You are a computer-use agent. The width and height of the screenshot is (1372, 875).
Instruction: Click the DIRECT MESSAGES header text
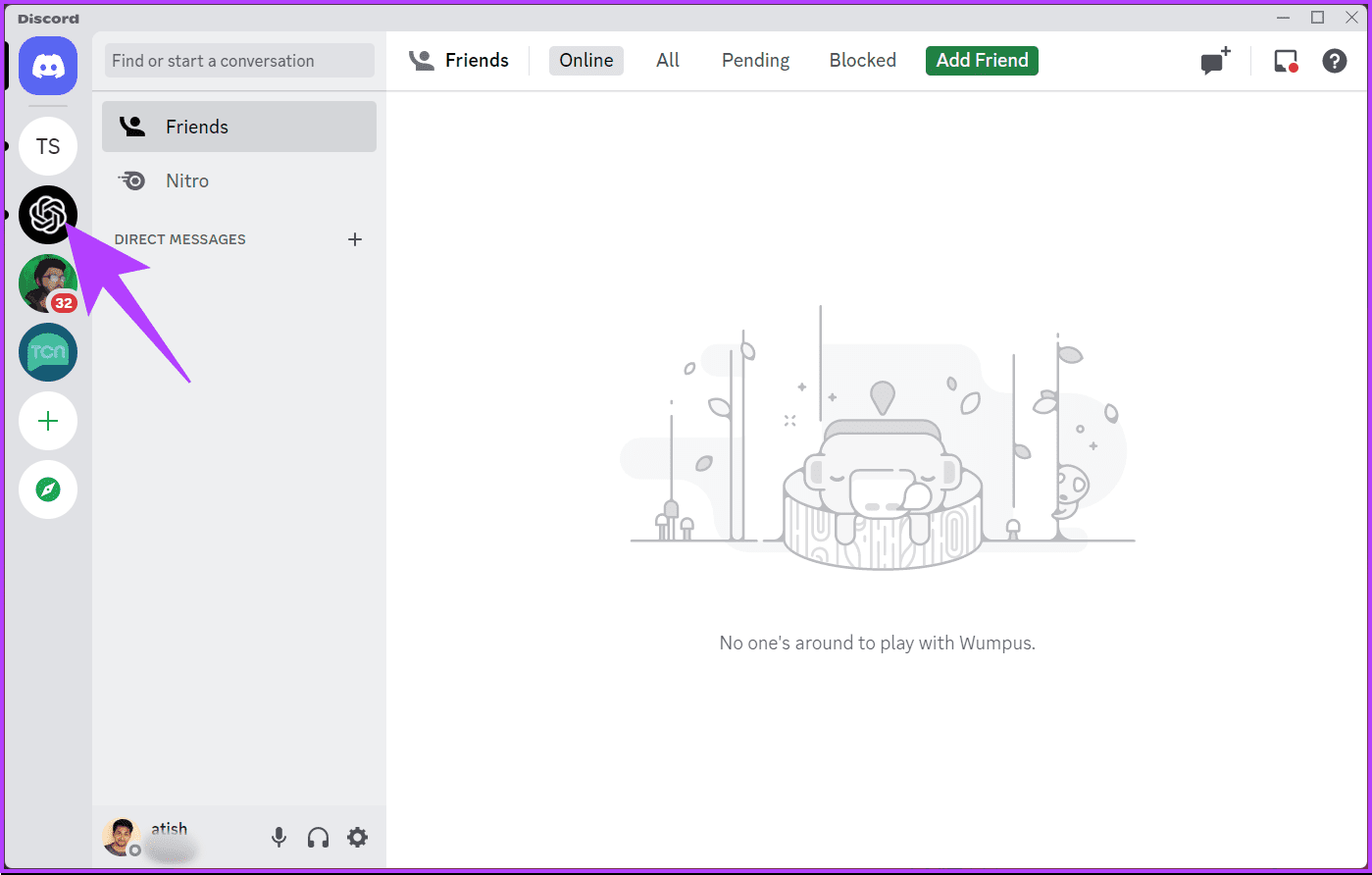[x=180, y=239]
